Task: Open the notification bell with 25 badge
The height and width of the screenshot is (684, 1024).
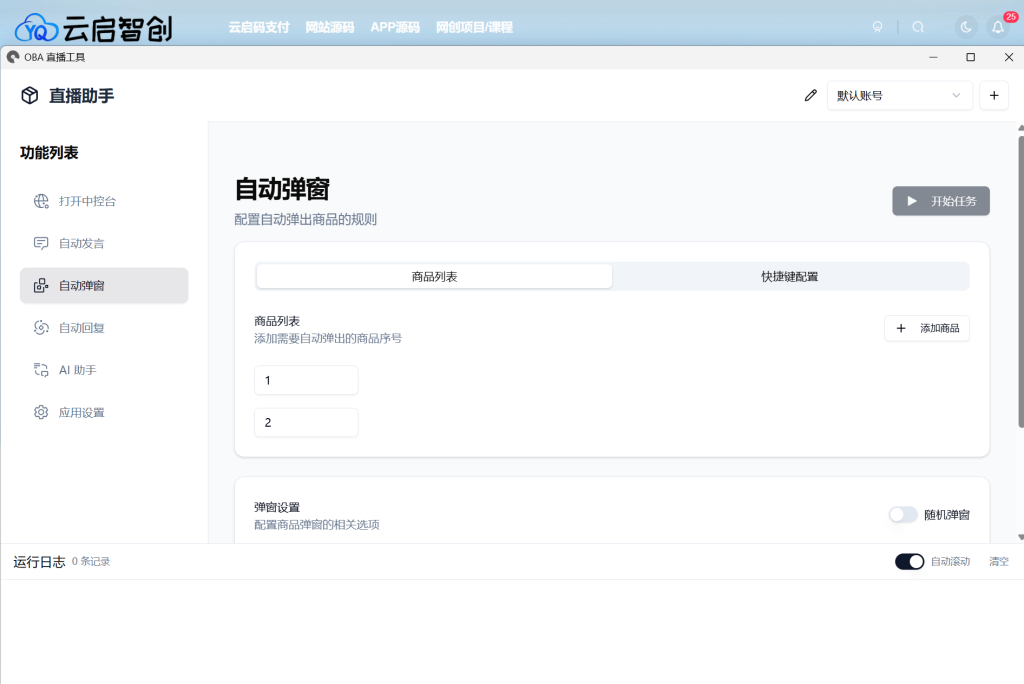Action: coord(997,27)
